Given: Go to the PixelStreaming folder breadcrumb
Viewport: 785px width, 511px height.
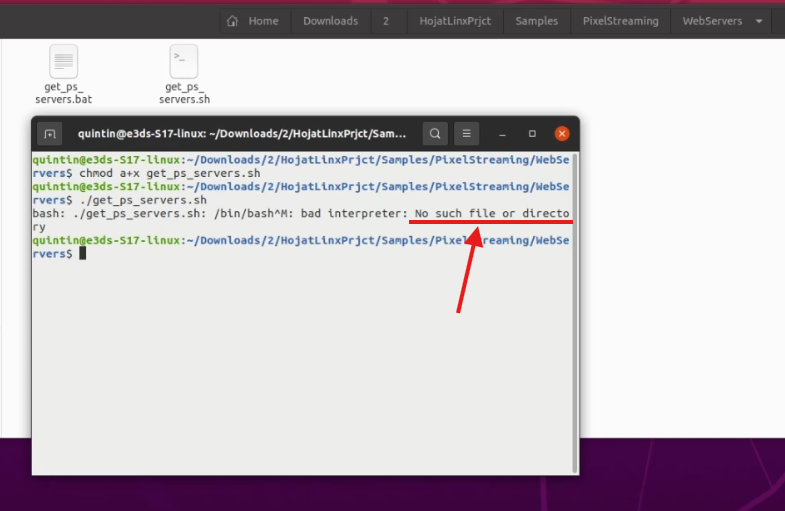Looking at the screenshot, I should (620, 21).
